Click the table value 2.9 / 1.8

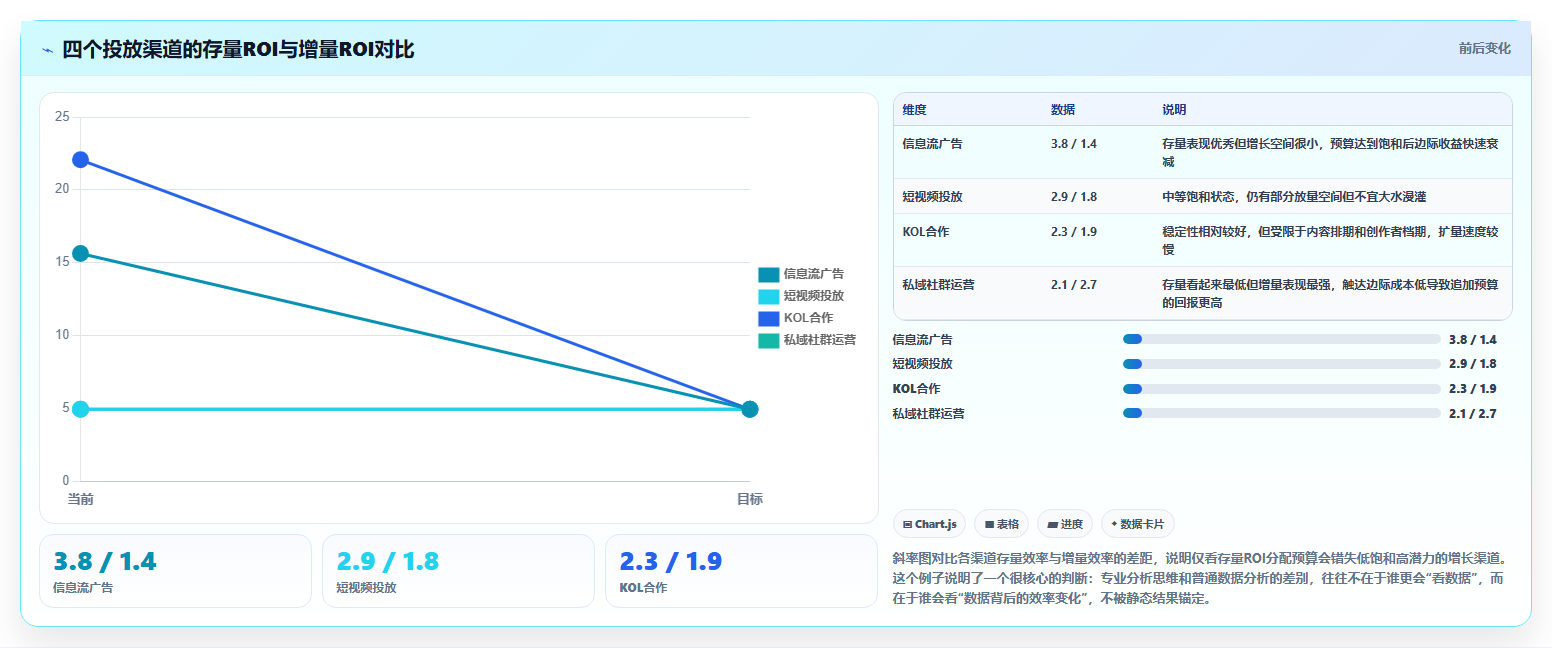pyautogui.click(x=1074, y=196)
